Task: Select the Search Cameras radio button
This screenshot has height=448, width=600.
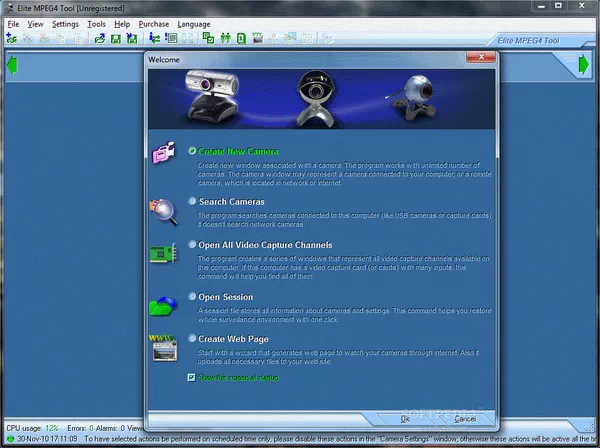Action: 192,201
